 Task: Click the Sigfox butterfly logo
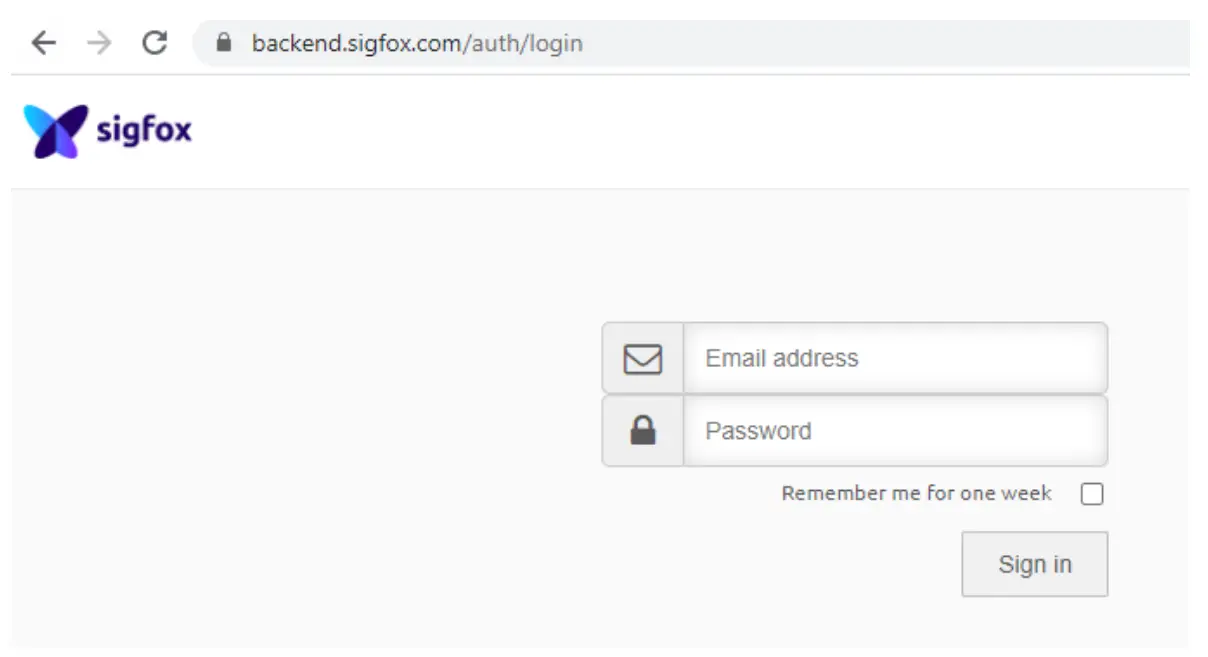pyautogui.click(x=56, y=131)
